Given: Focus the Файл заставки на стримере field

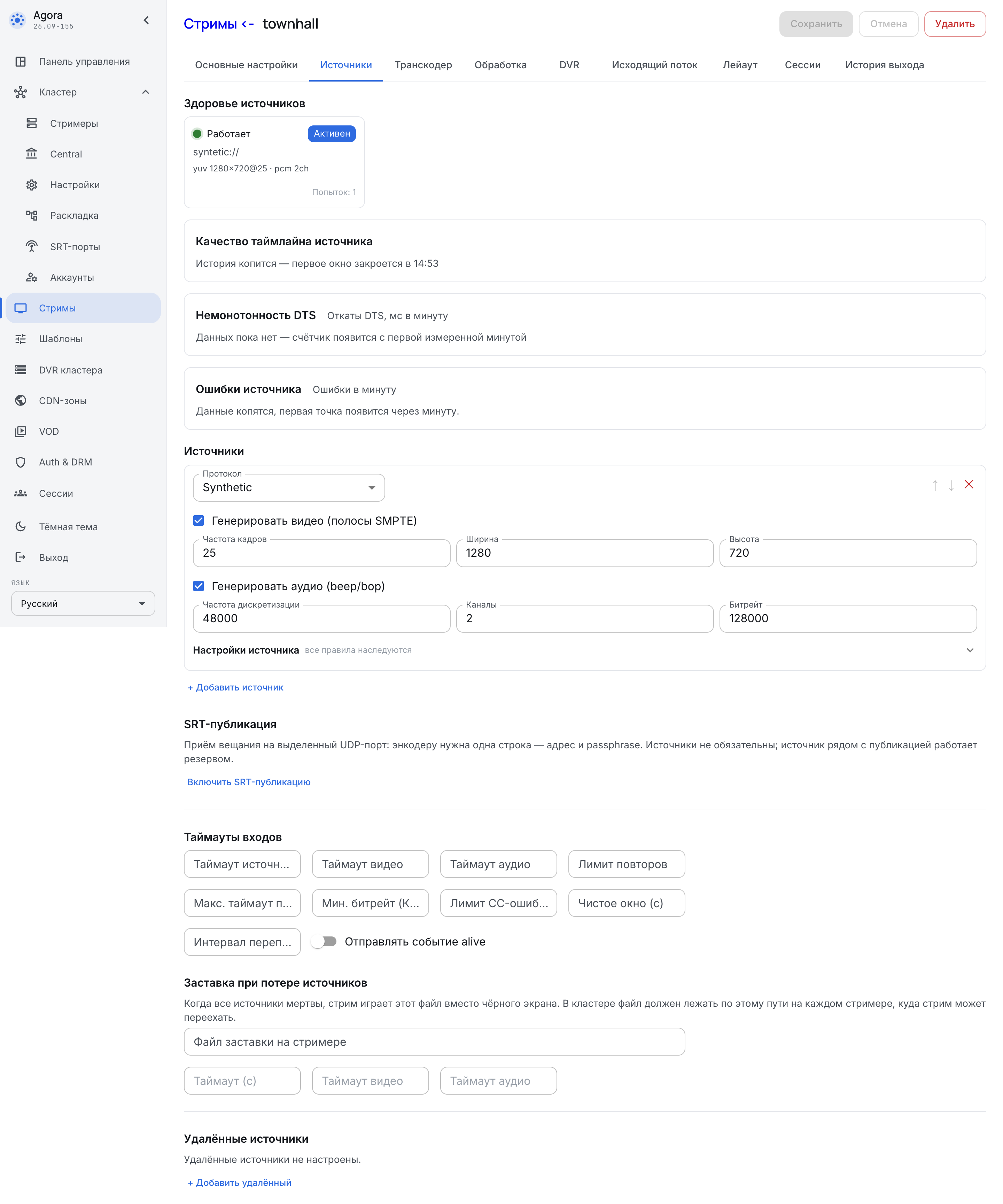Looking at the screenshot, I should point(434,1042).
